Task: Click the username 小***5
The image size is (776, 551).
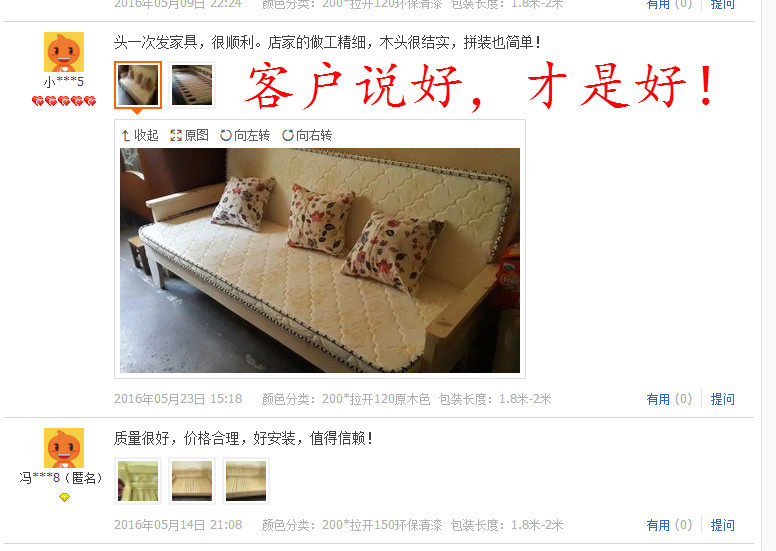Action: [x=64, y=82]
